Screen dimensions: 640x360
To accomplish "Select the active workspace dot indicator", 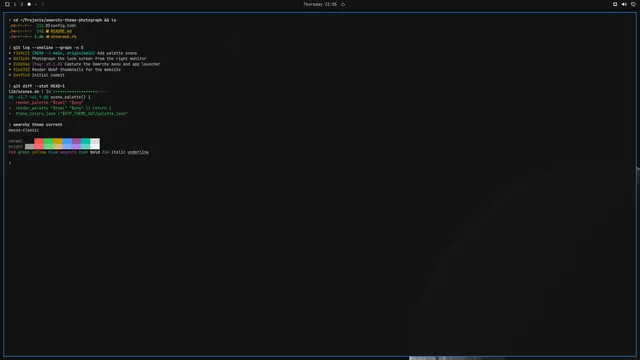I will tap(29, 4).
